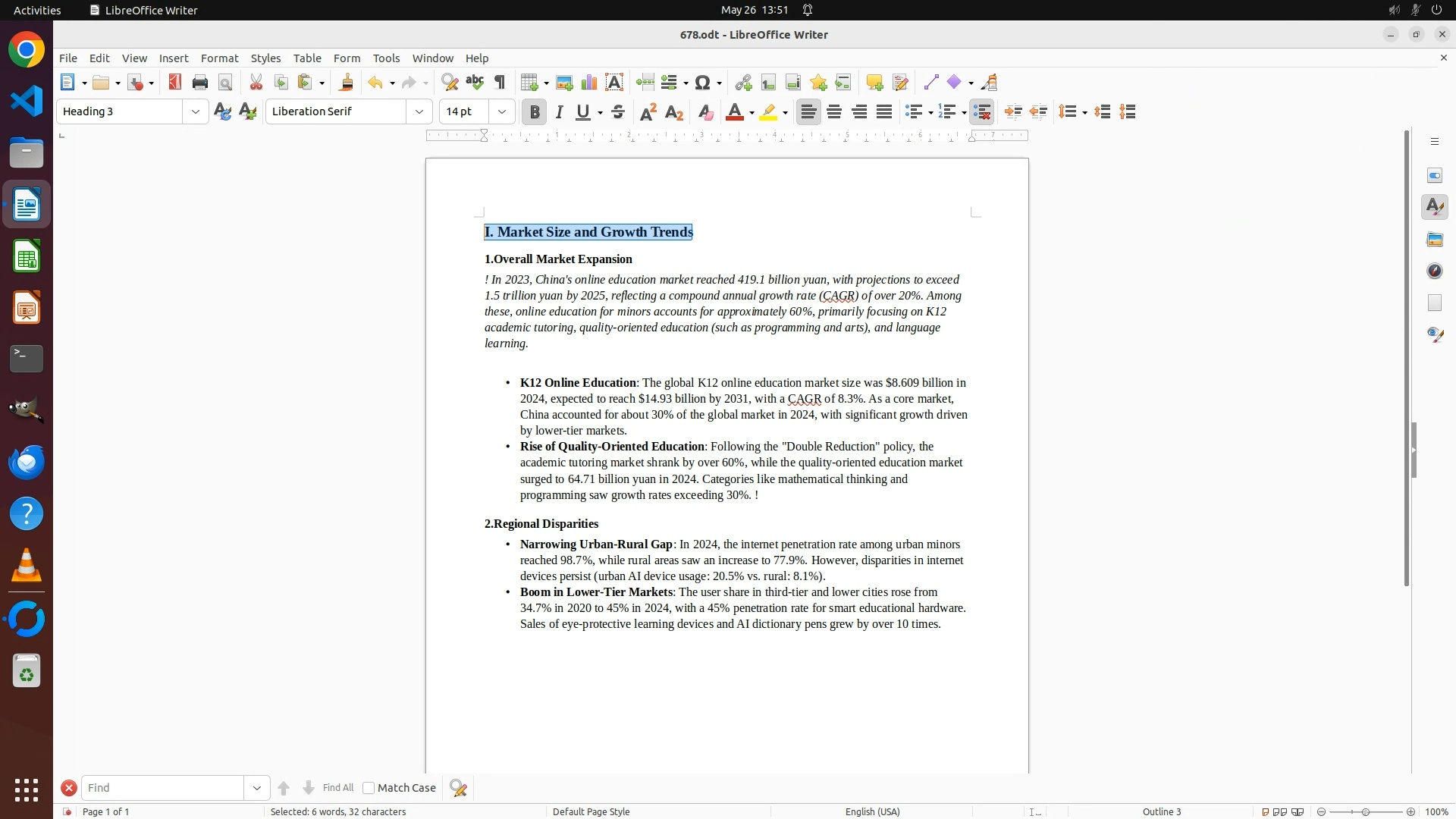Click the red font color swatch
1456x819 pixels.
click(734, 112)
